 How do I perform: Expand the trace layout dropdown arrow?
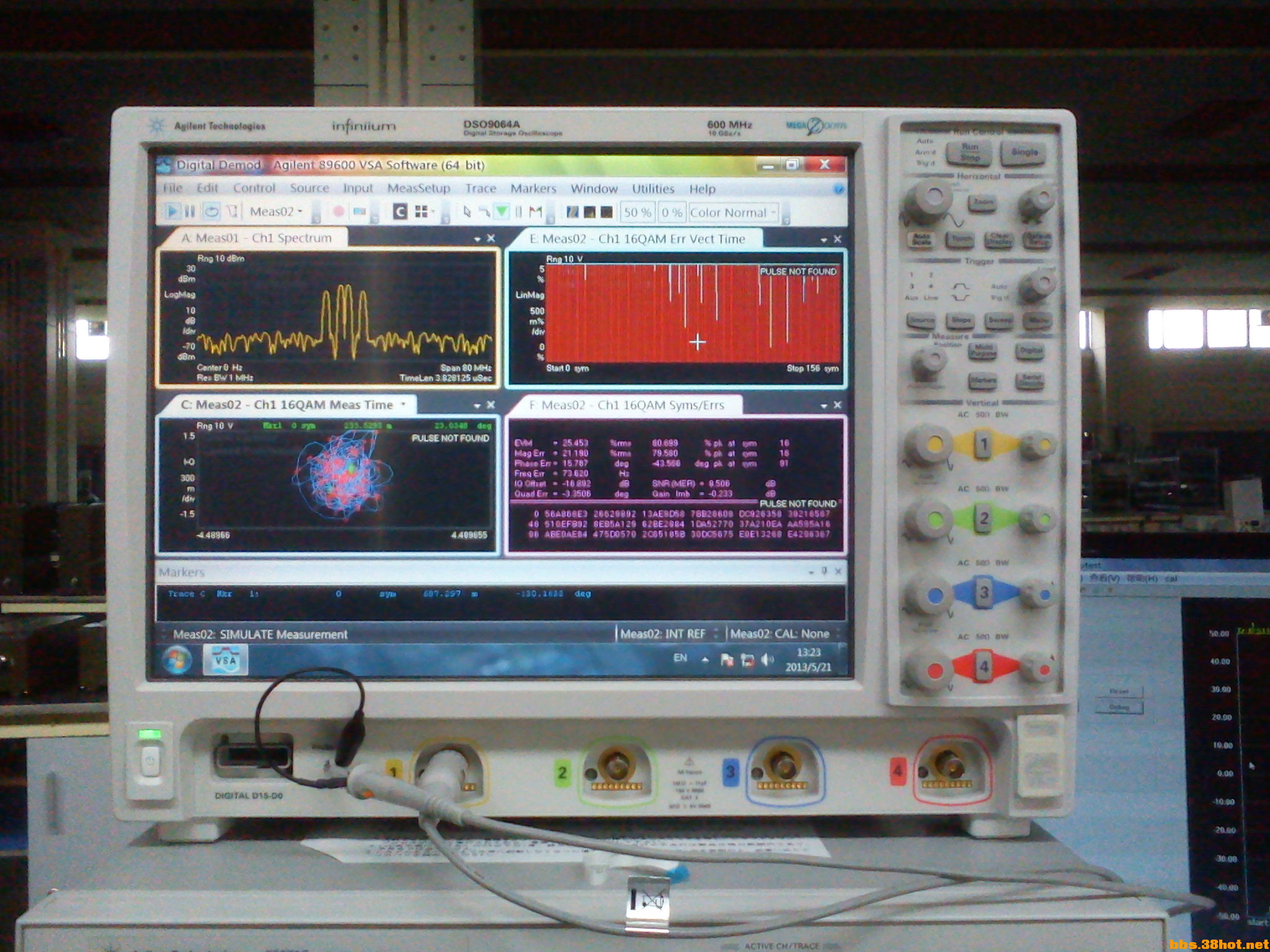pos(433,212)
